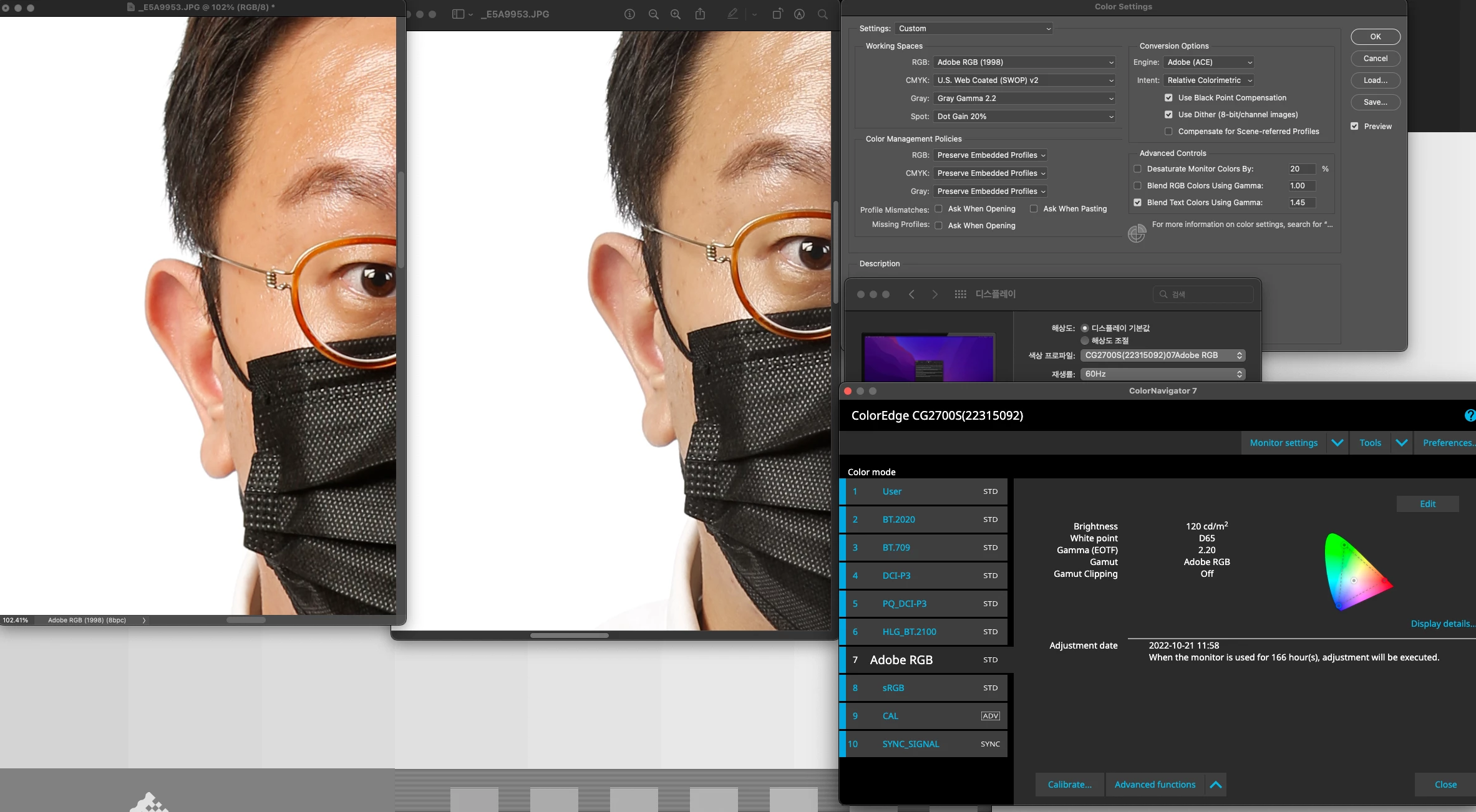
Task: Click the Preview info inspector icon
Action: 629,14
